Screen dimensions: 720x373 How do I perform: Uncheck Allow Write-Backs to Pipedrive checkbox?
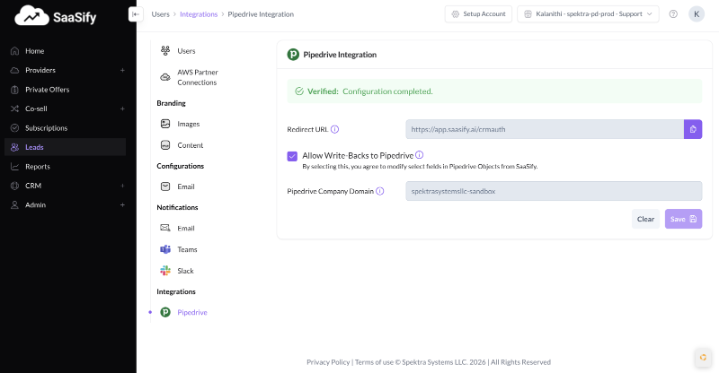point(292,156)
